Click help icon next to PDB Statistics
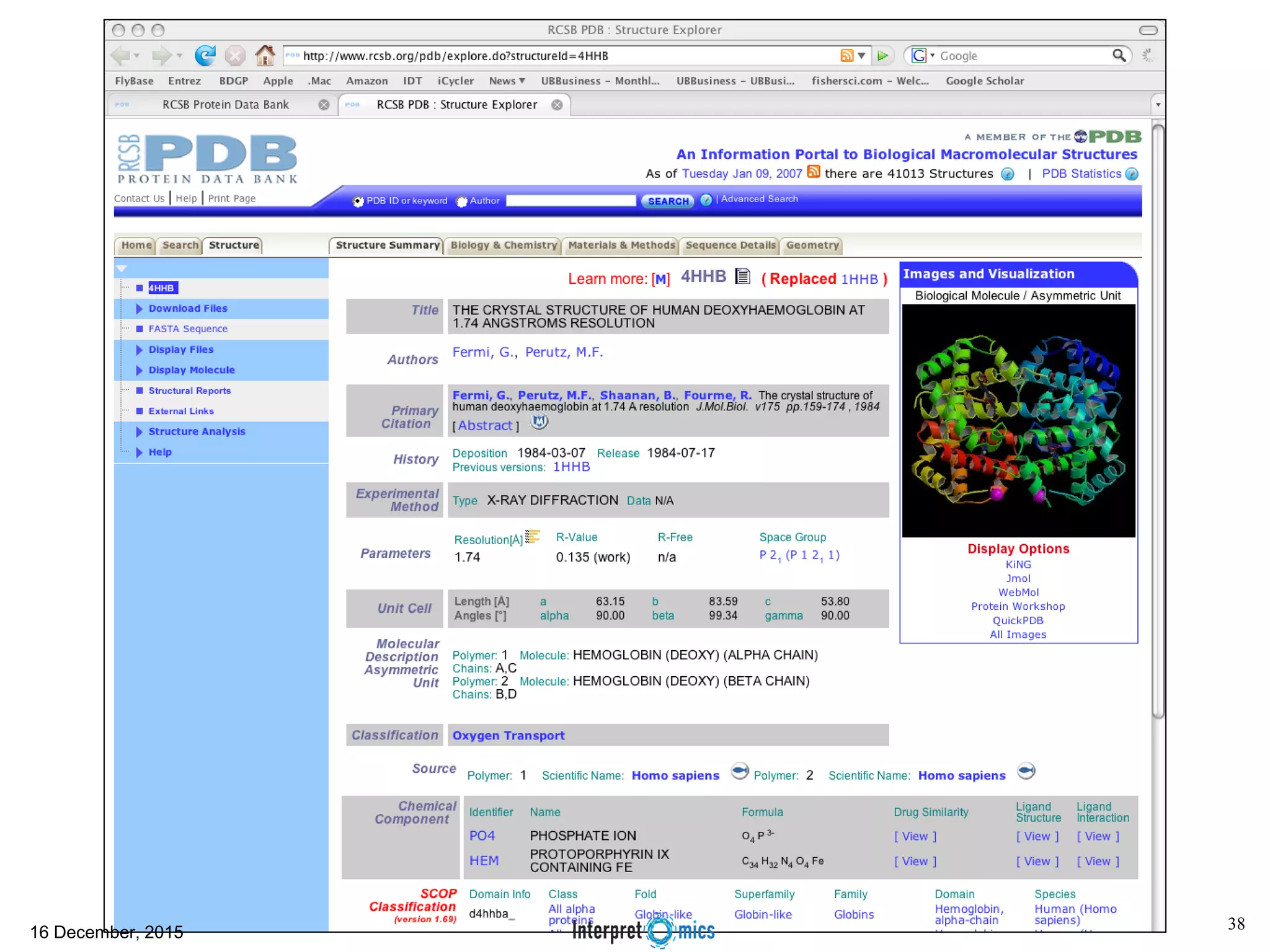1270x952 pixels. (1132, 174)
